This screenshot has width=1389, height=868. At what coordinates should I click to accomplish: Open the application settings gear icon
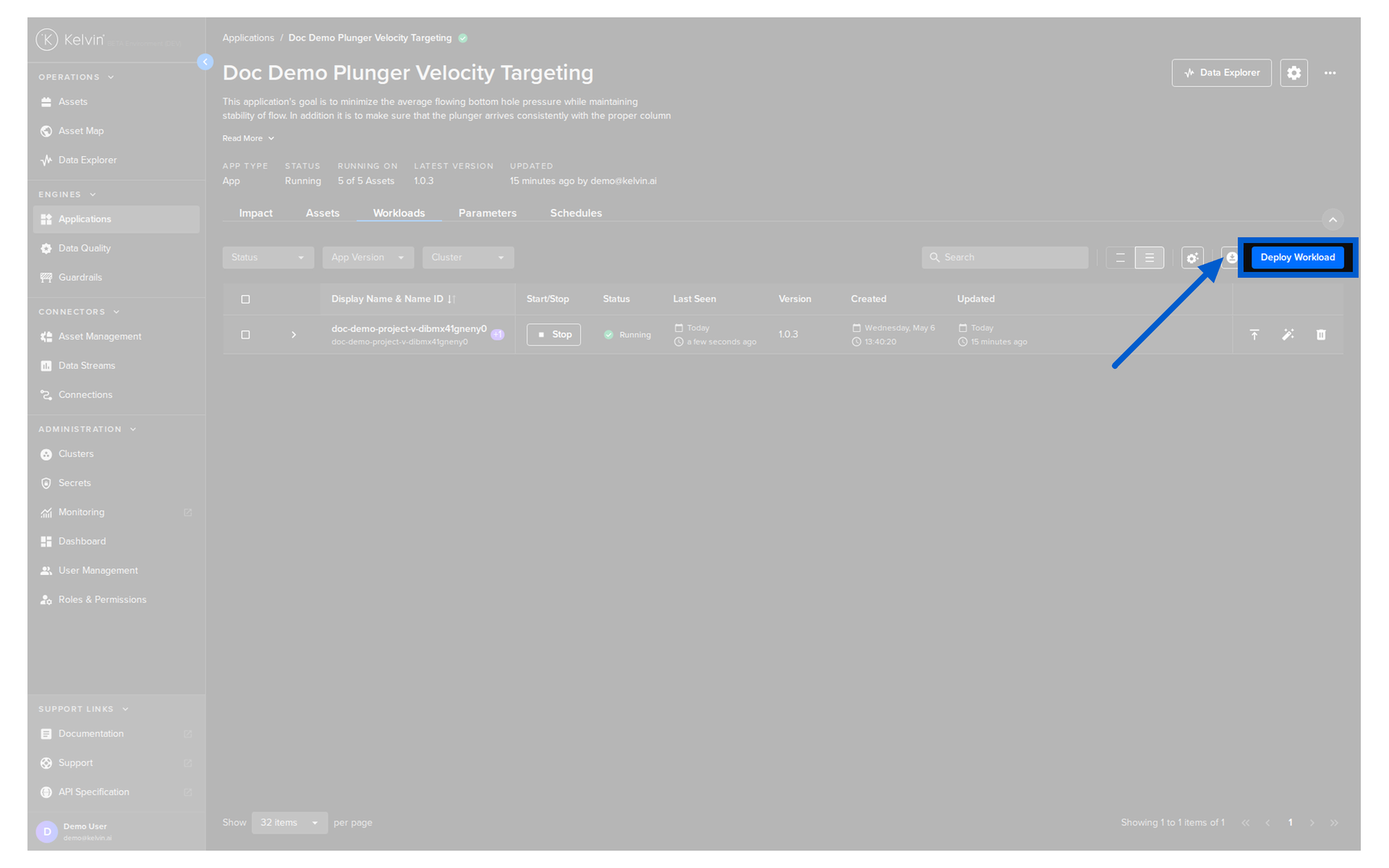click(x=1294, y=73)
